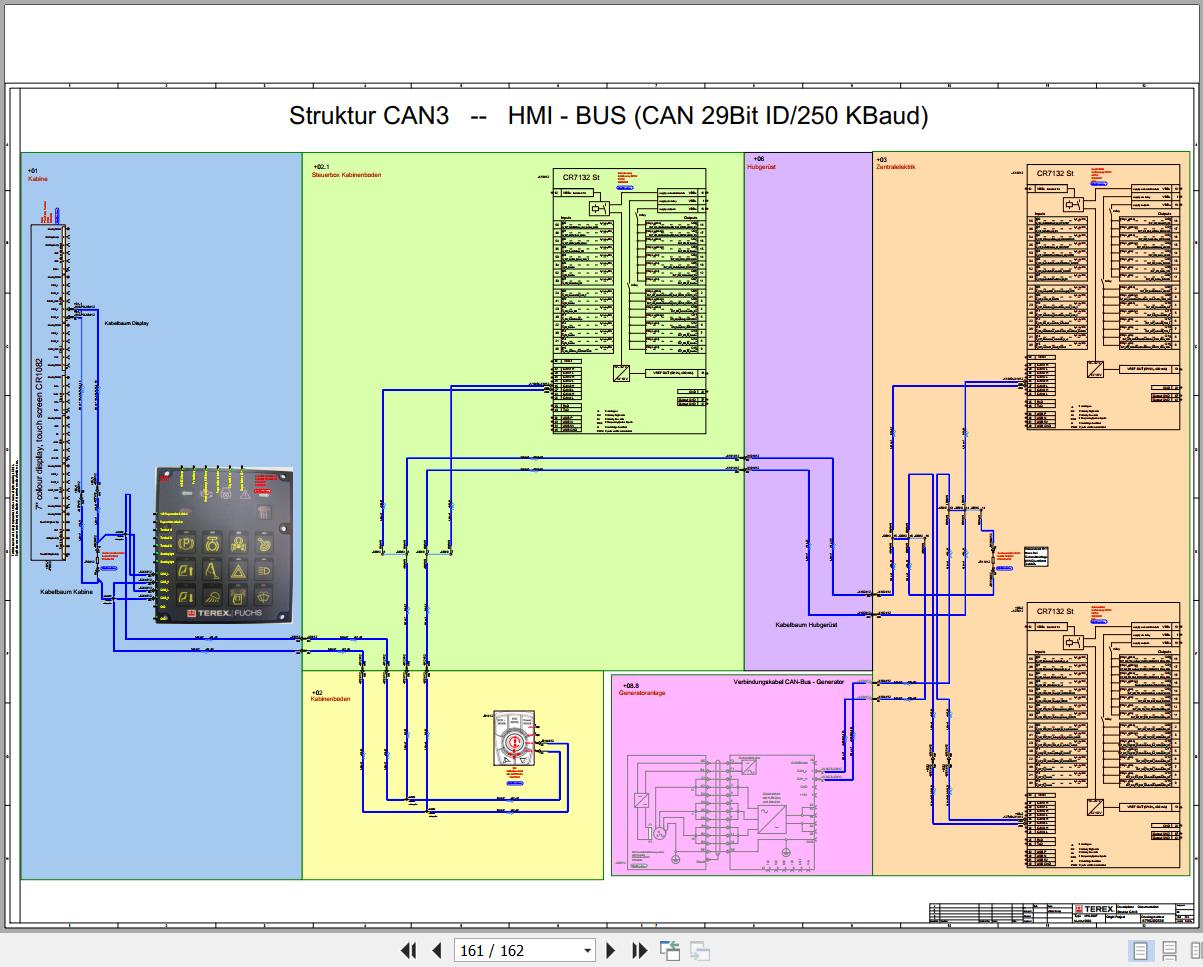Click the '+06 Hubgerüst' section label
The width and height of the screenshot is (1203, 967).
762,163
